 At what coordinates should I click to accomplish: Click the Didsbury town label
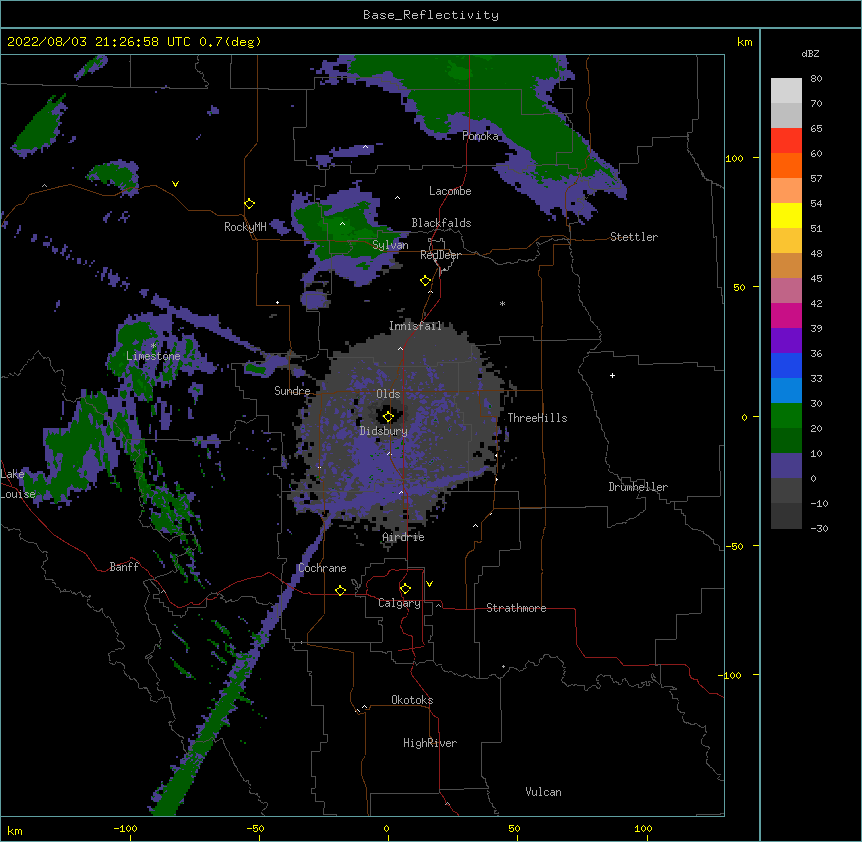pos(384,431)
